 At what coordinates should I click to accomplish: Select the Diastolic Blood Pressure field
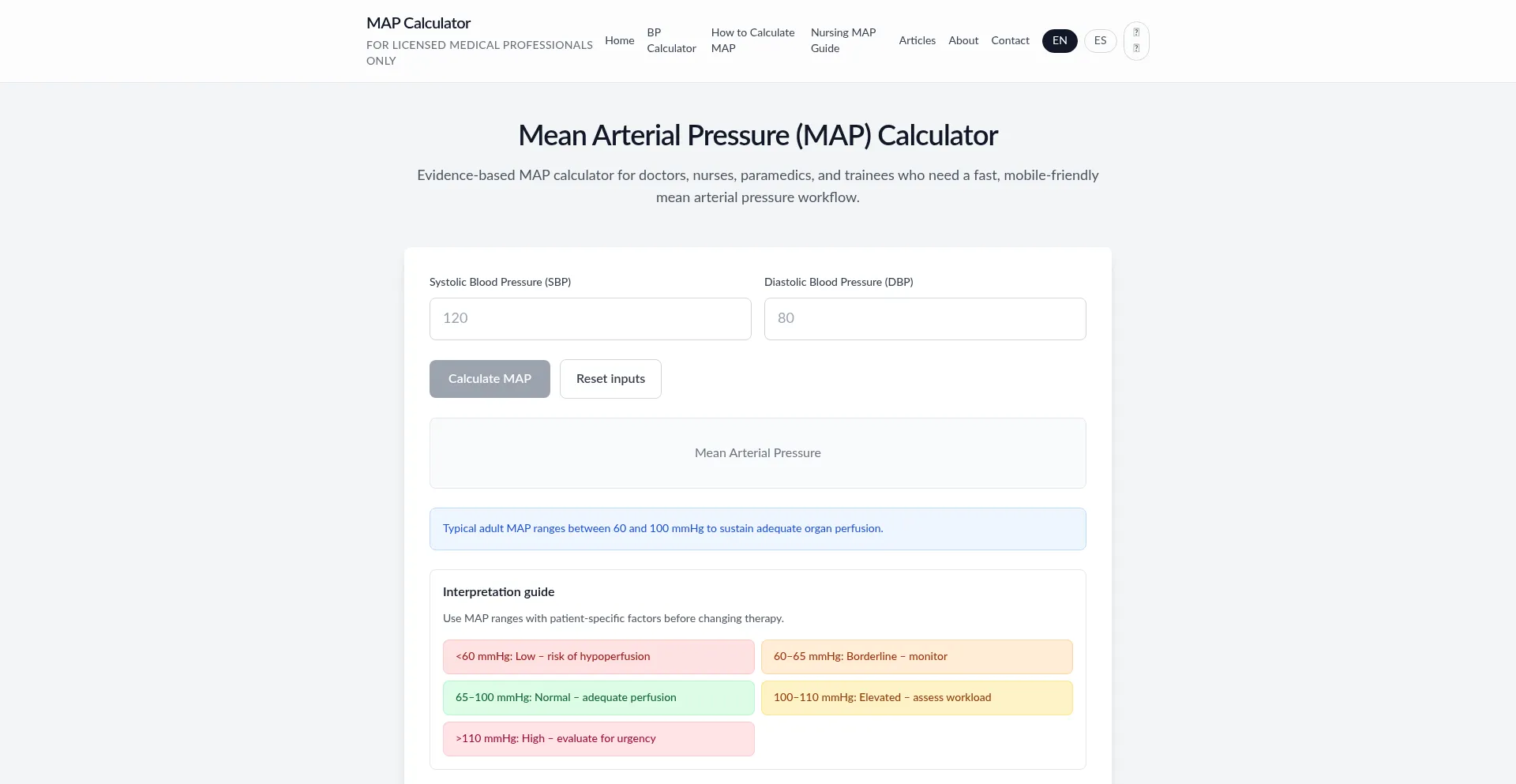[925, 318]
